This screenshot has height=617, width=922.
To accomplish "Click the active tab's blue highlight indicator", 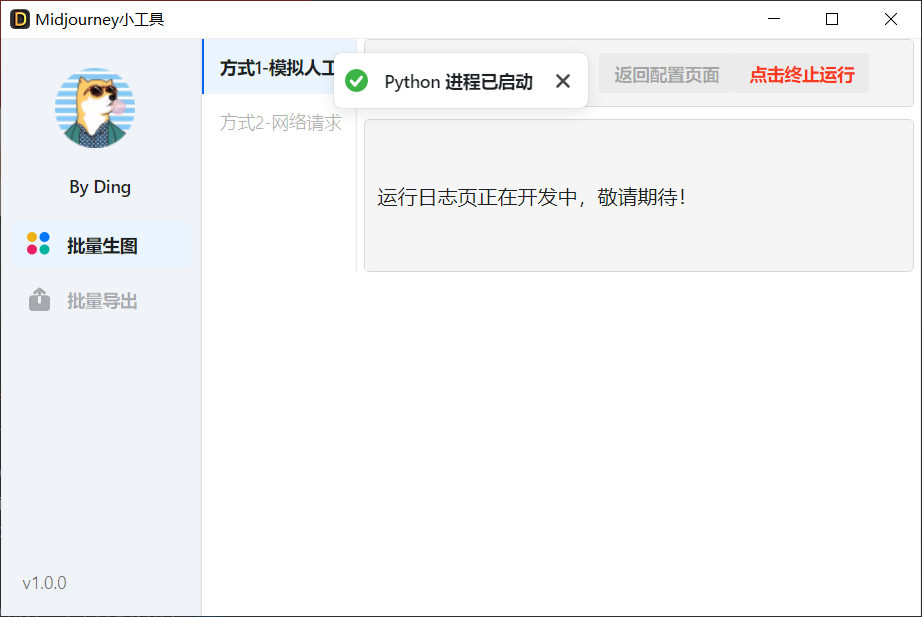I will tap(203, 68).
